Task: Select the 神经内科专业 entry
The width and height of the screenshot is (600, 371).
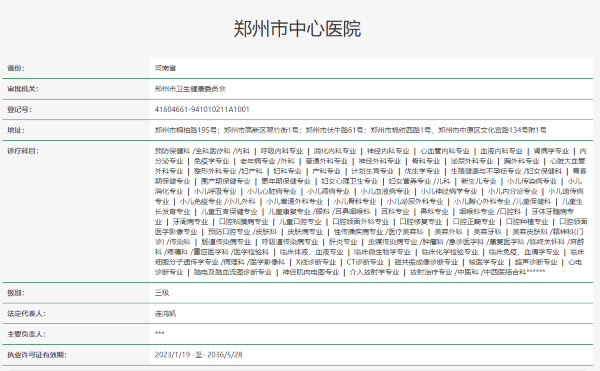Action: click(388, 151)
